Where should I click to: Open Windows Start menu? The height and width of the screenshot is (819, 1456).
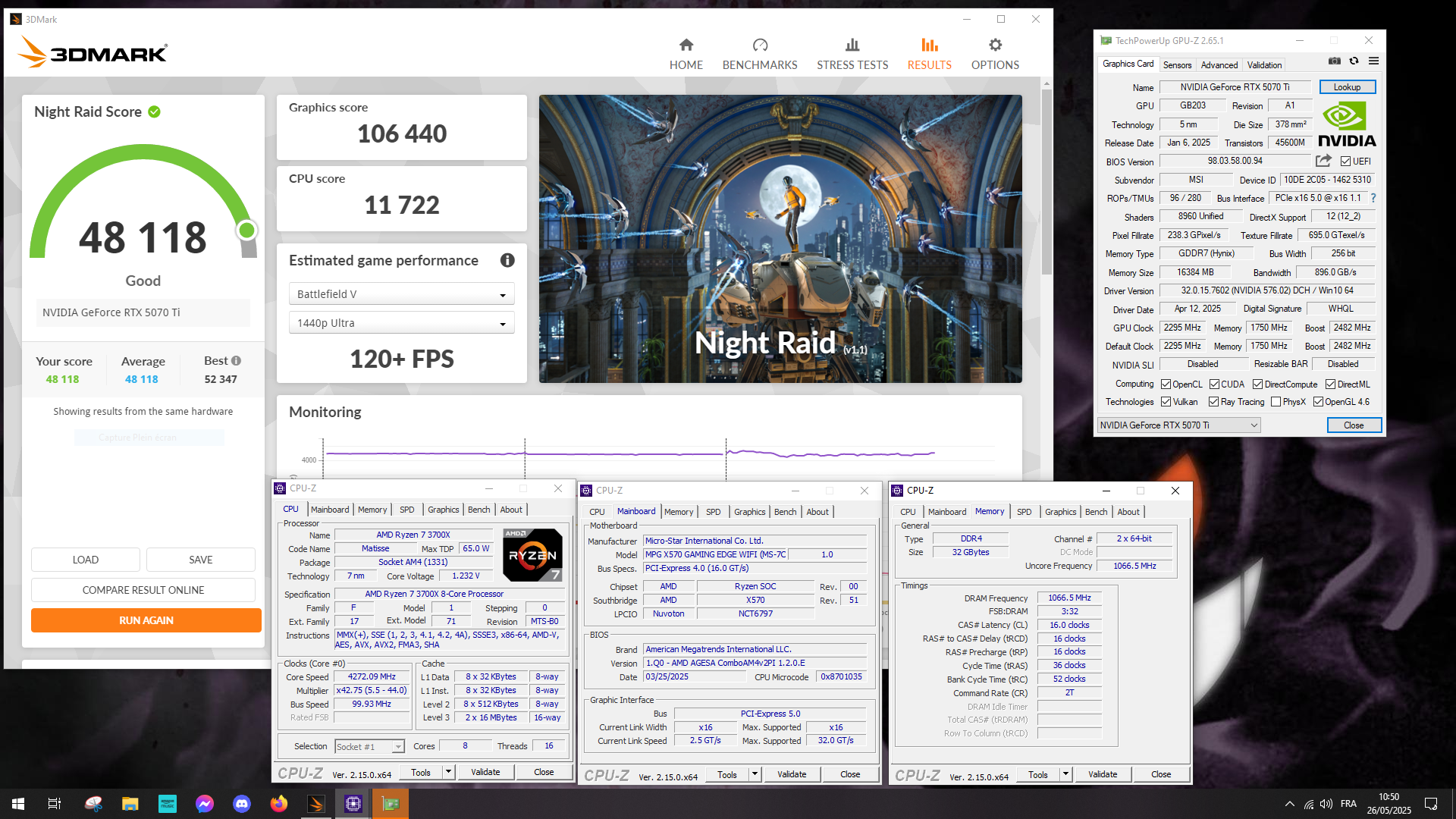[18, 804]
